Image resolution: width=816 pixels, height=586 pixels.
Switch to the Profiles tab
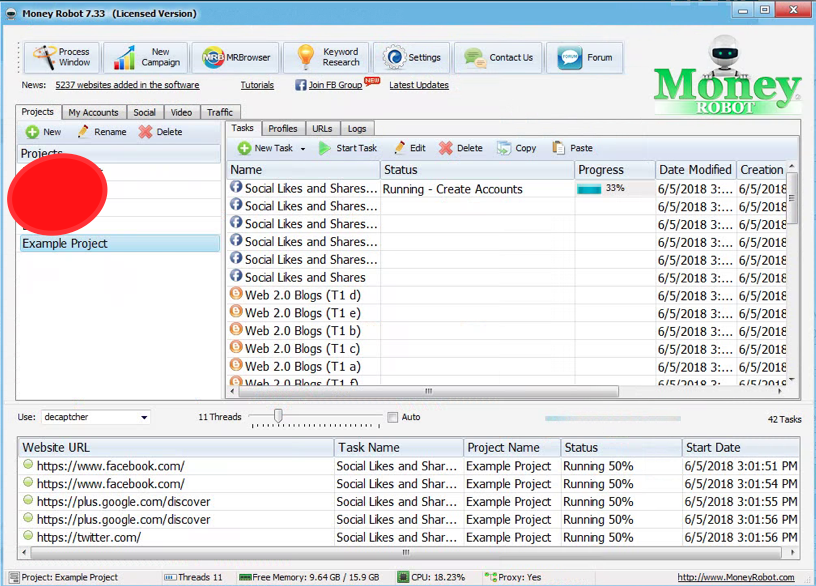pos(283,129)
